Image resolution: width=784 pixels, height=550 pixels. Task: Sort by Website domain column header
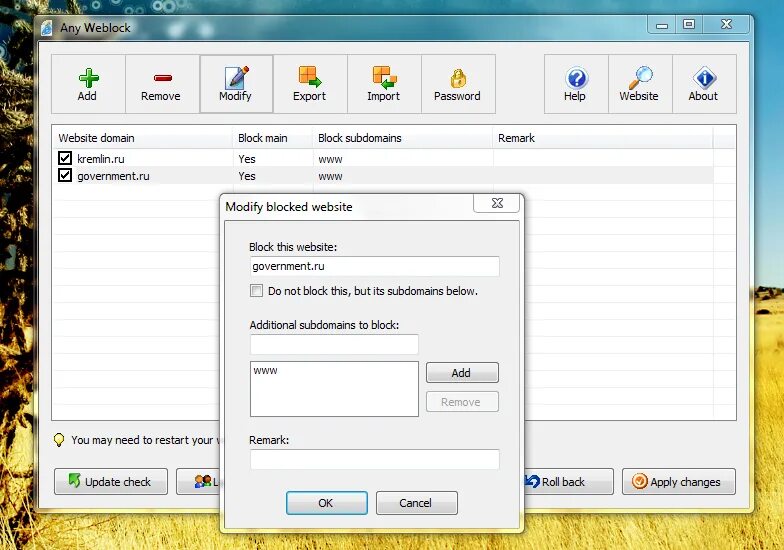(x=142, y=138)
